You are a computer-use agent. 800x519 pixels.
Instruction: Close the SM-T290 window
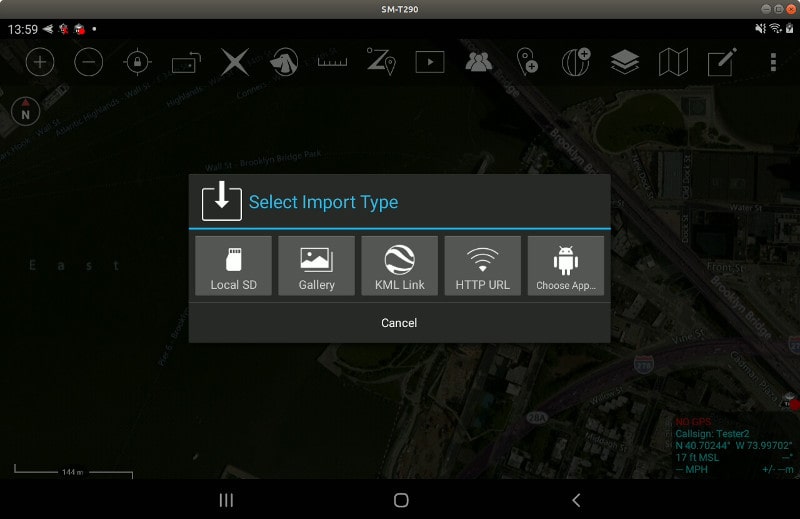coord(791,9)
